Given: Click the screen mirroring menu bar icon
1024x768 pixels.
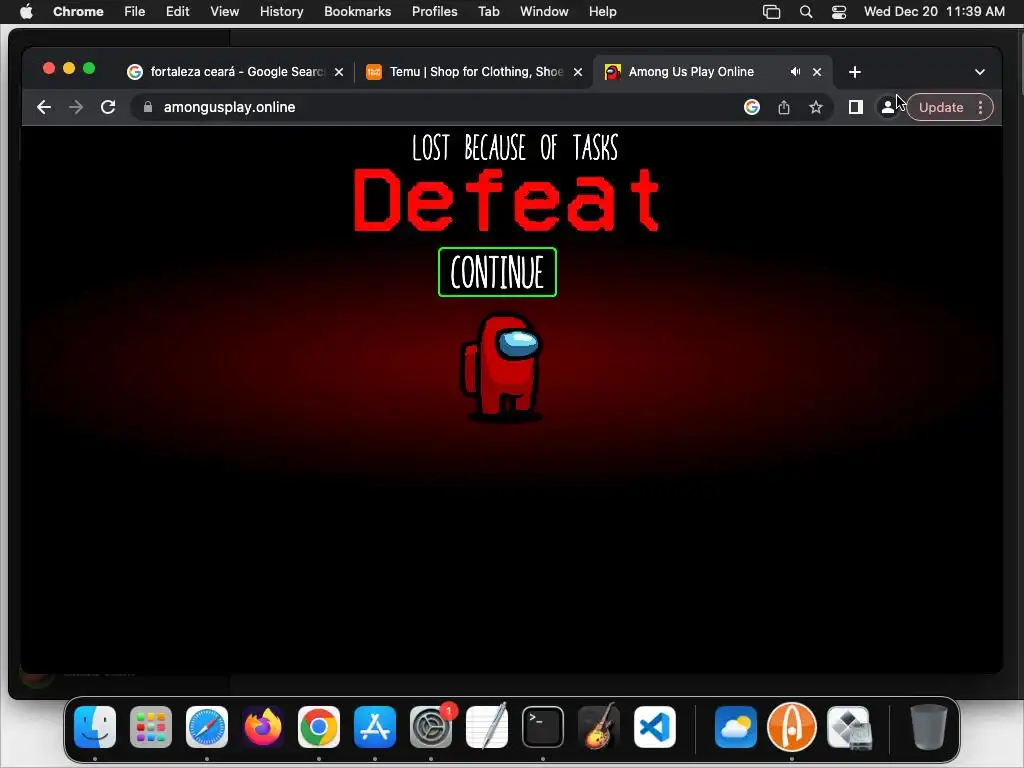Looking at the screenshot, I should [771, 12].
